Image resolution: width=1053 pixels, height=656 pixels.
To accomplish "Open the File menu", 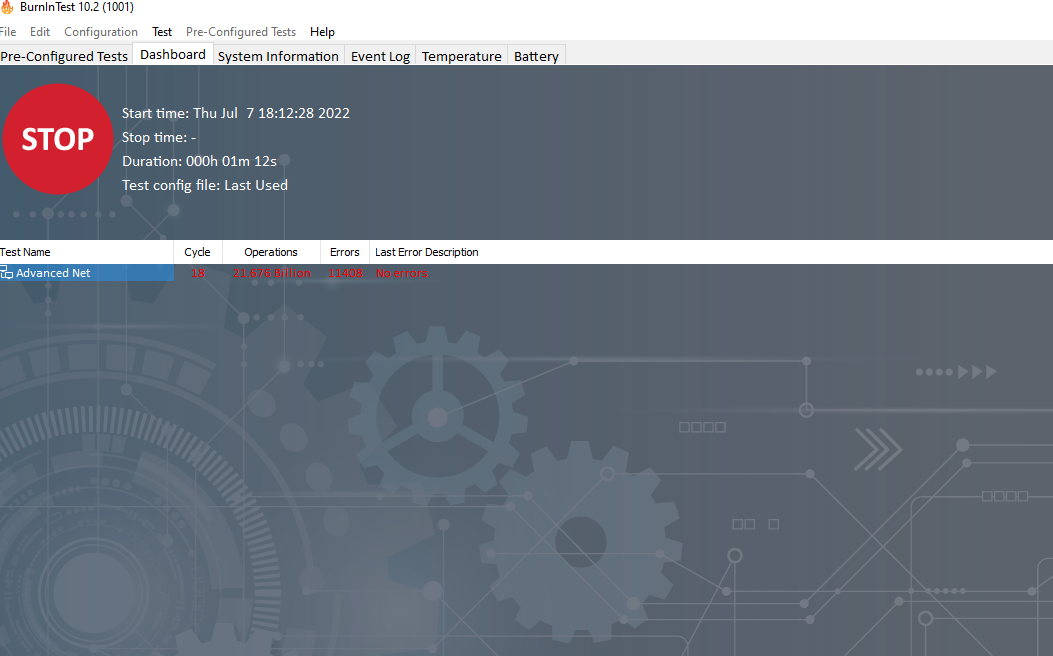I will coord(8,32).
